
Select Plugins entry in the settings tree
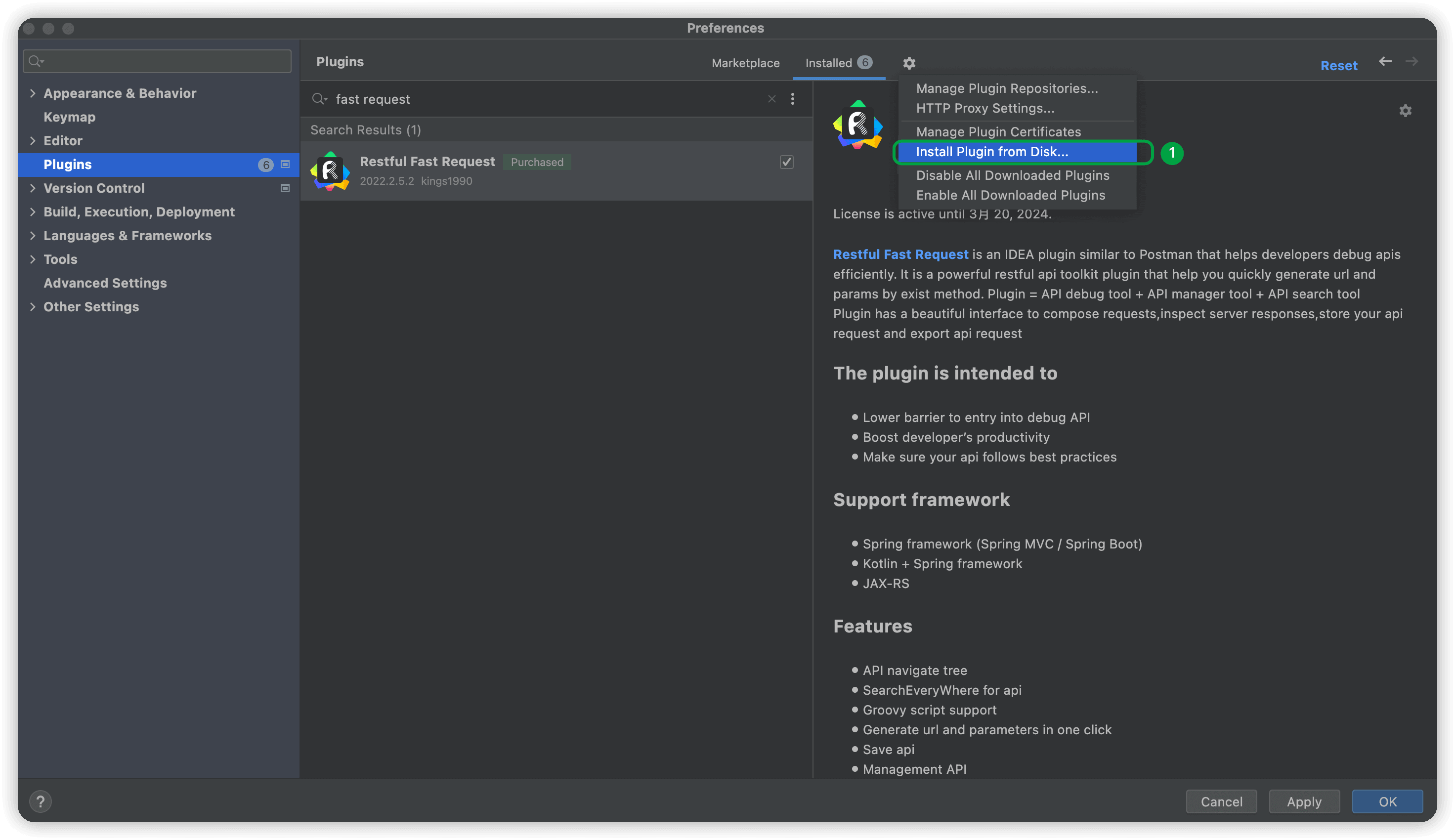click(x=68, y=165)
